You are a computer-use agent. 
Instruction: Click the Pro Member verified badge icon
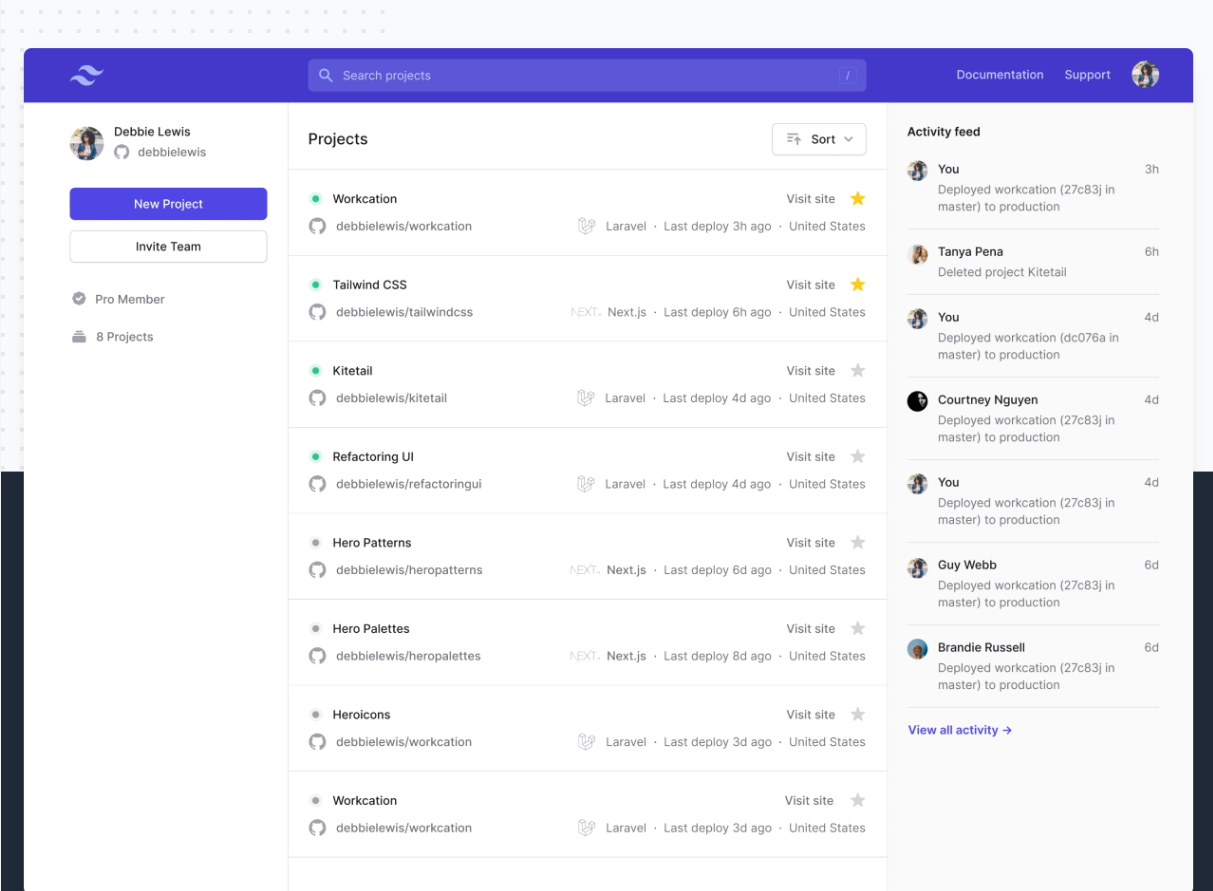tap(79, 299)
